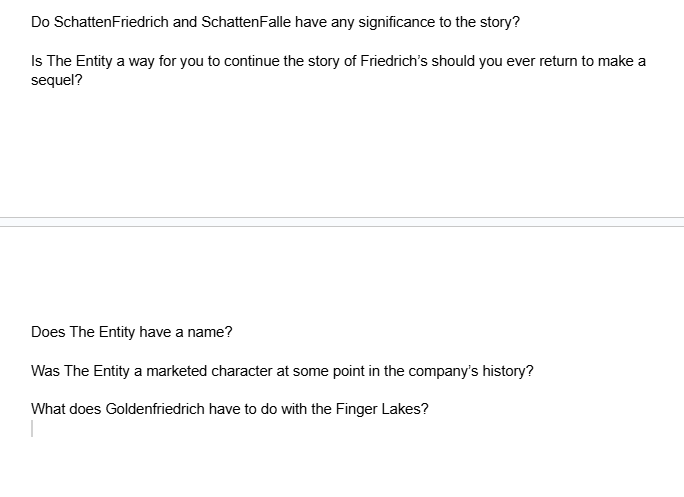684x497 pixels.
Task: Place cursor on the word significance
Action: [397, 22]
